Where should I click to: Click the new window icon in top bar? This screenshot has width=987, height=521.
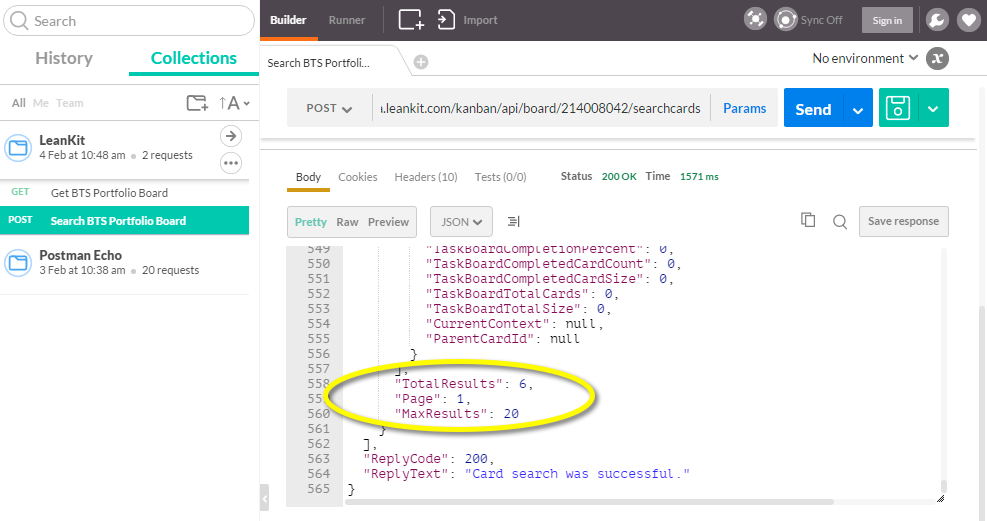coord(411,20)
